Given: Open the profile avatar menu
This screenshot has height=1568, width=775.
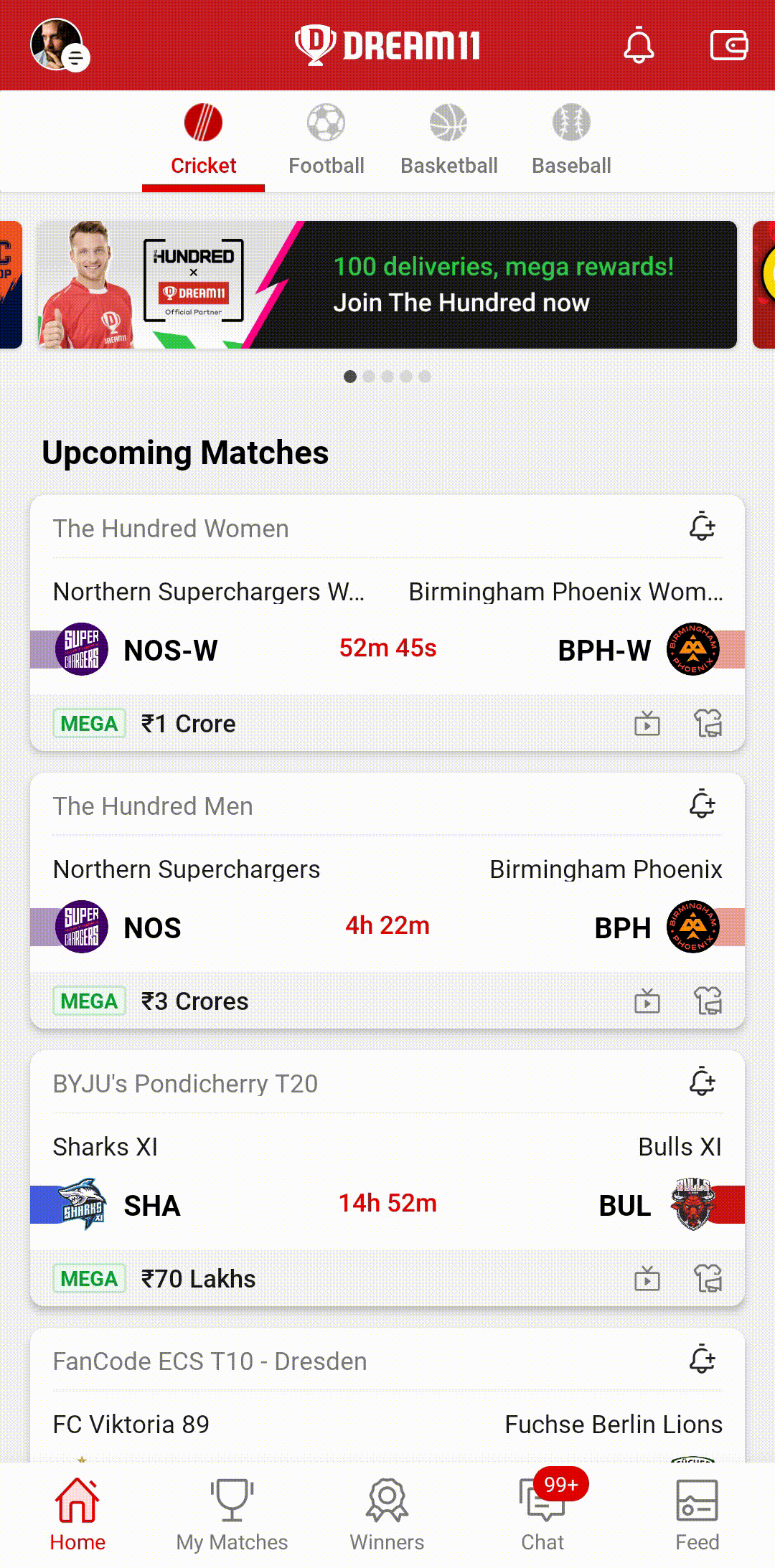Looking at the screenshot, I should pyautogui.click(x=59, y=45).
